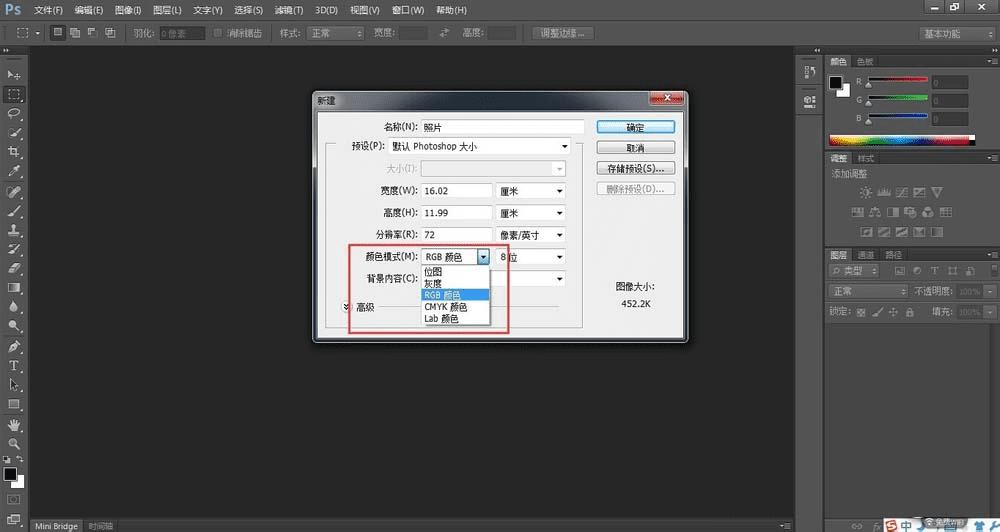Switch to the 路径 paths tab
1000x532 pixels.
893,255
